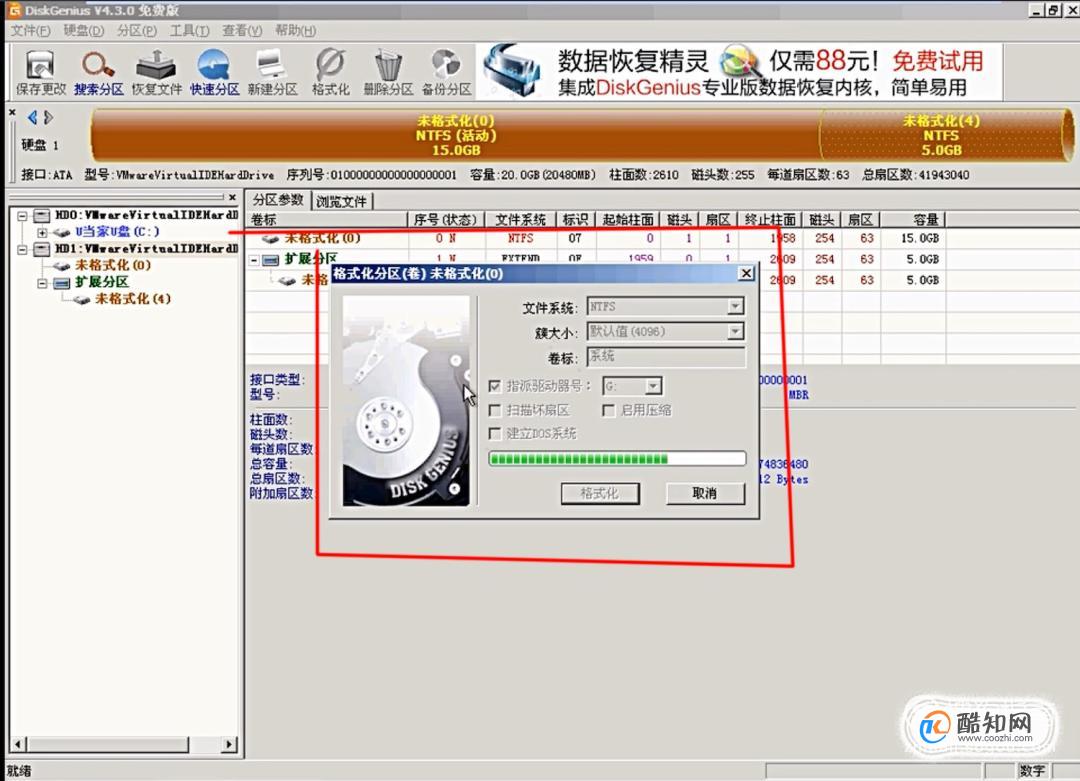
Task: Open the 帮助(H) menu
Action: coord(295,30)
